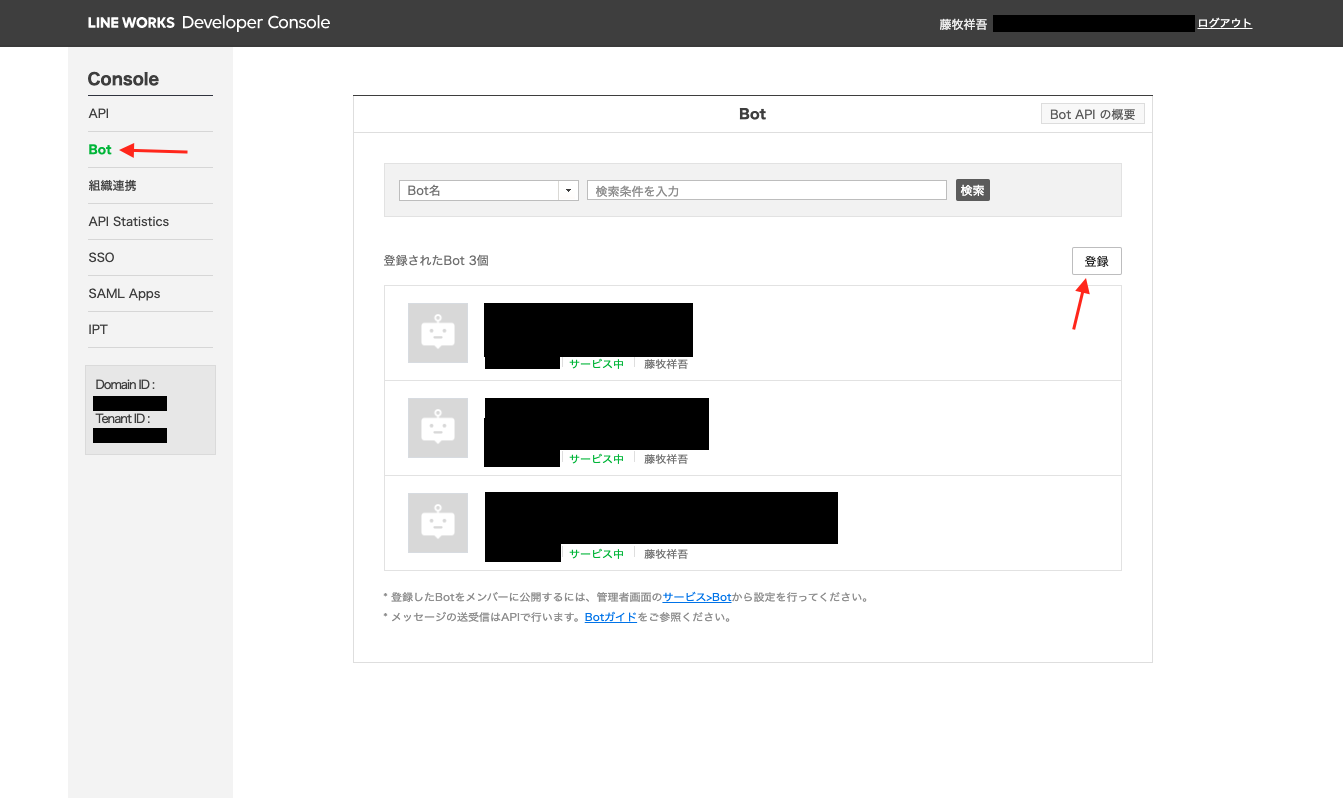Open the Bot名 search criteria dropdown
The width and height of the screenshot is (1343, 798).
pyautogui.click(x=489, y=190)
